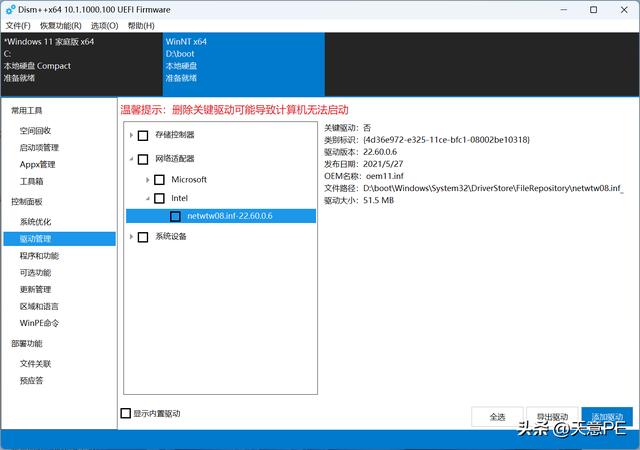Enable the 显示内置驱动 checkbox
The width and height of the screenshot is (640, 450).
126,413
